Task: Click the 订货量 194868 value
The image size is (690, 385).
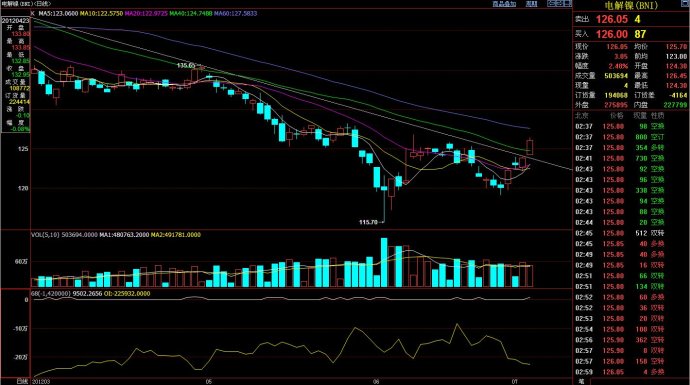Action: (616, 95)
